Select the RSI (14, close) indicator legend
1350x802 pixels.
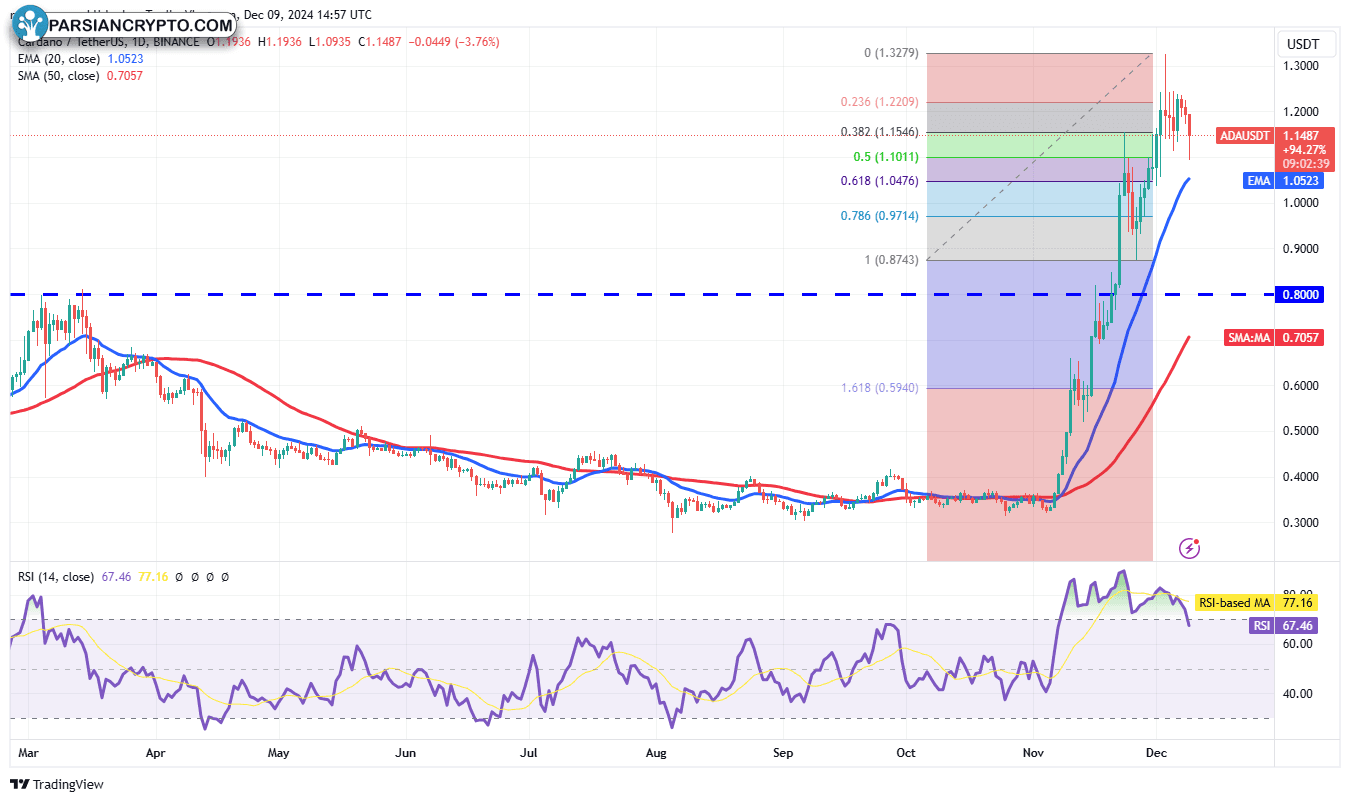coord(56,577)
